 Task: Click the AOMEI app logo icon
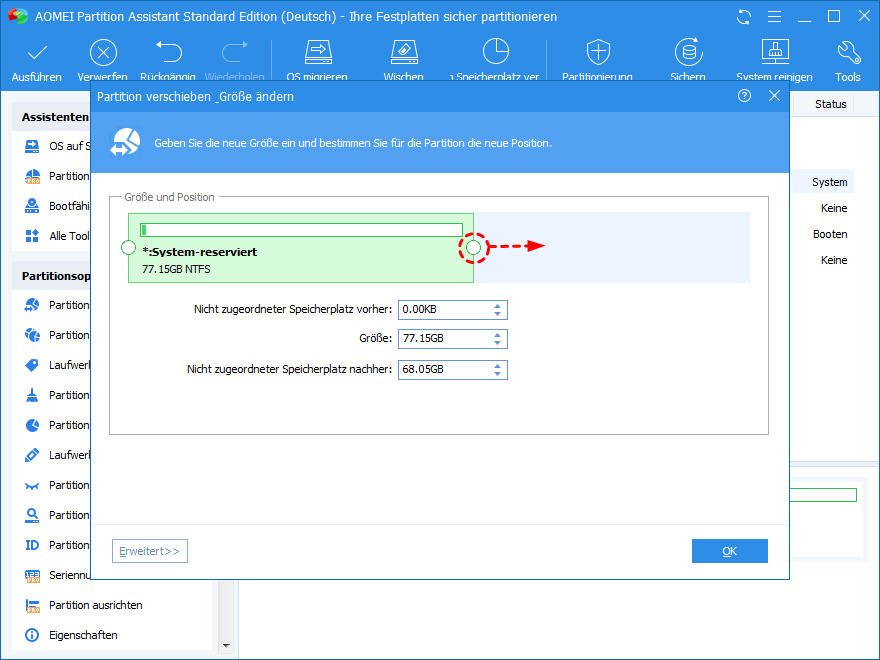(18, 16)
